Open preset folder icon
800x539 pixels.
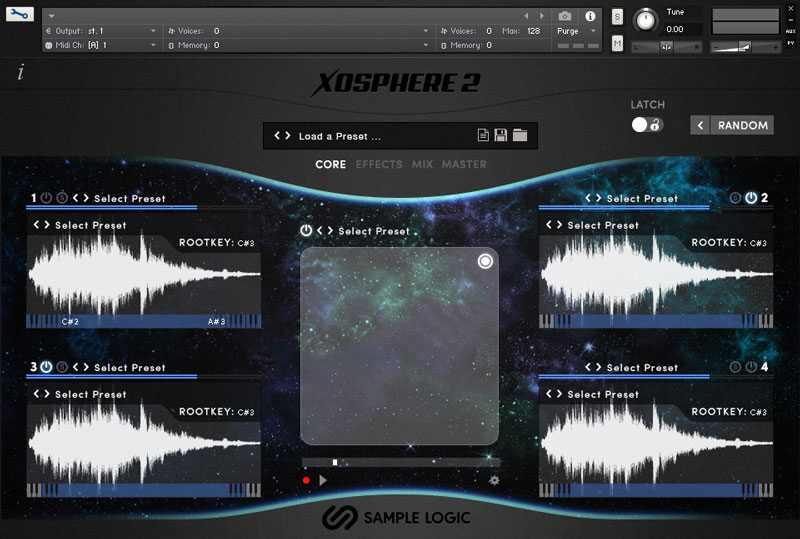pyautogui.click(x=520, y=135)
